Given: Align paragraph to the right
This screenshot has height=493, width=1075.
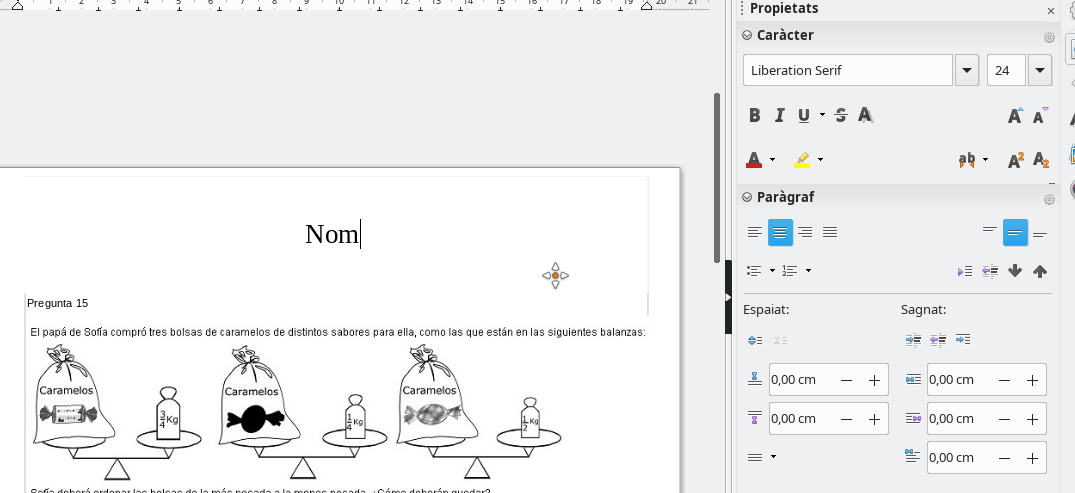Looking at the screenshot, I should pyautogui.click(x=805, y=232).
